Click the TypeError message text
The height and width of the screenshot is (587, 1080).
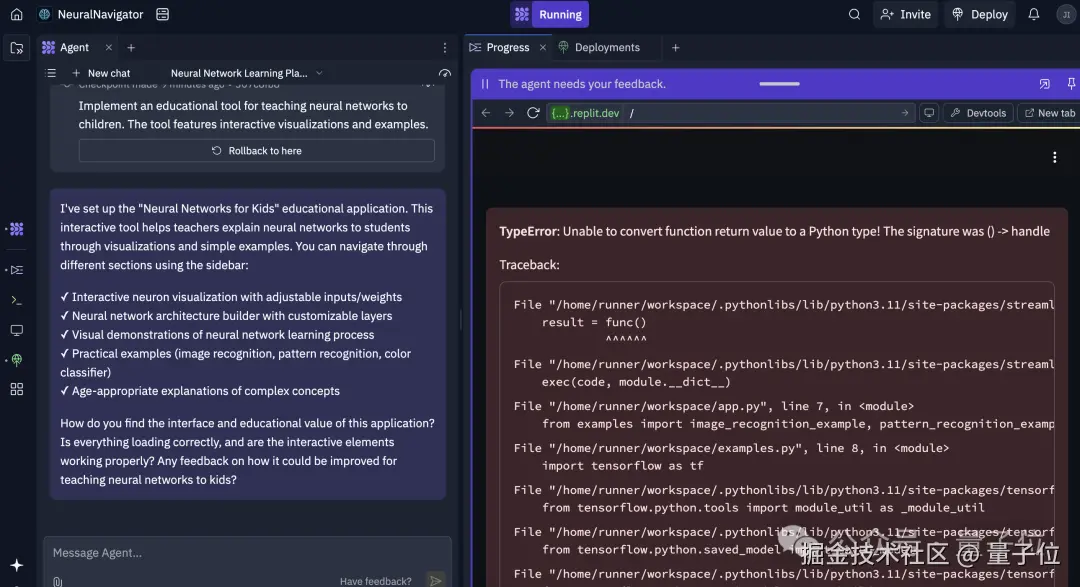(x=774, y=231)
